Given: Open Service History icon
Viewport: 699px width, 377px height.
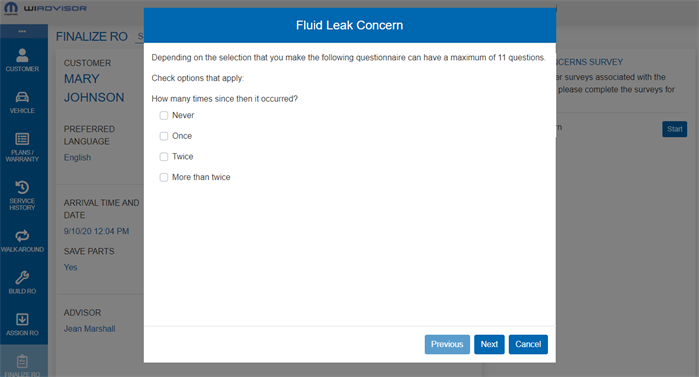Looking at the screenshot, I should 22,195.
